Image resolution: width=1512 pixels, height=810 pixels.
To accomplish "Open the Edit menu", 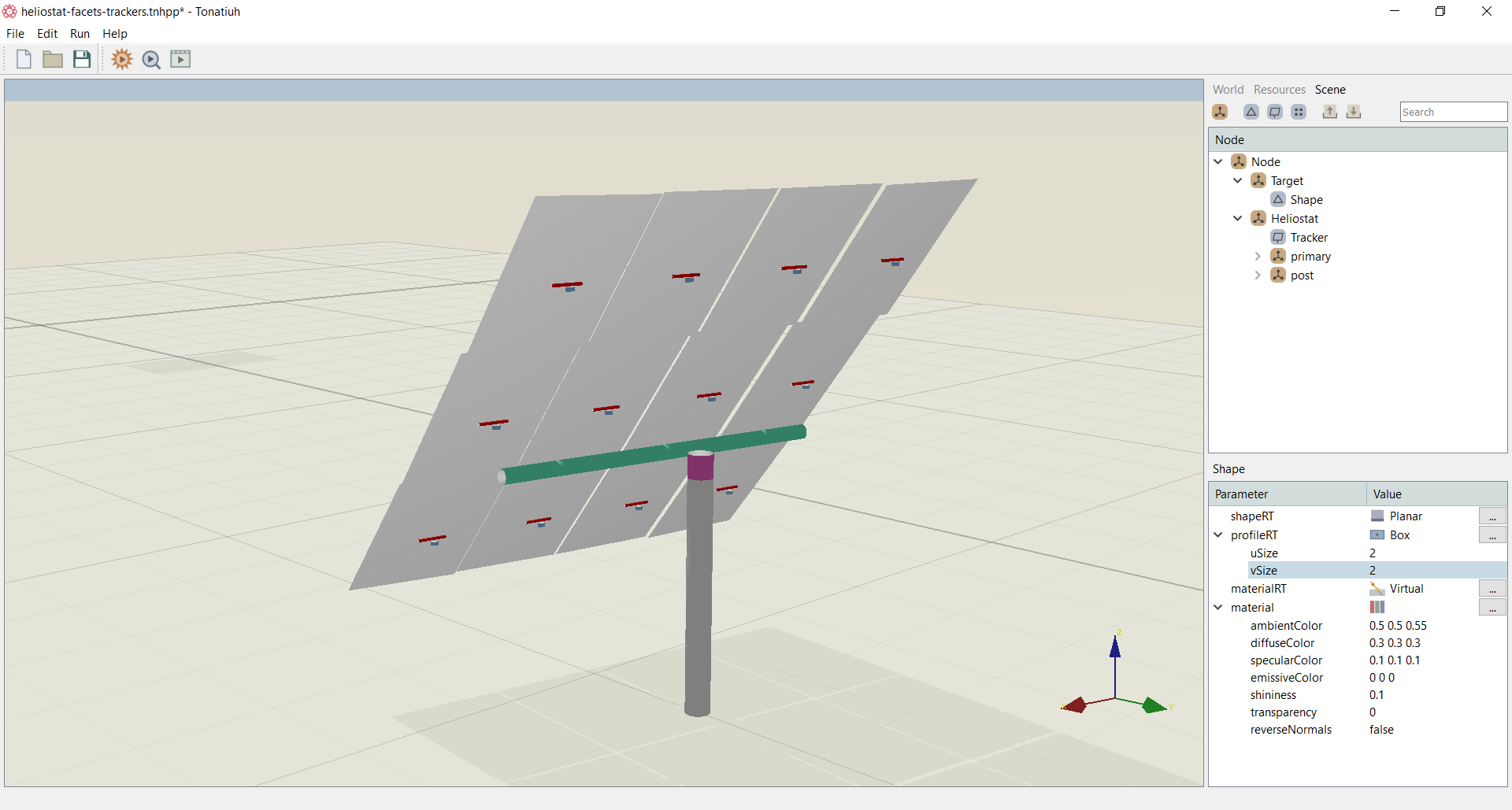I will click(47, 34).
